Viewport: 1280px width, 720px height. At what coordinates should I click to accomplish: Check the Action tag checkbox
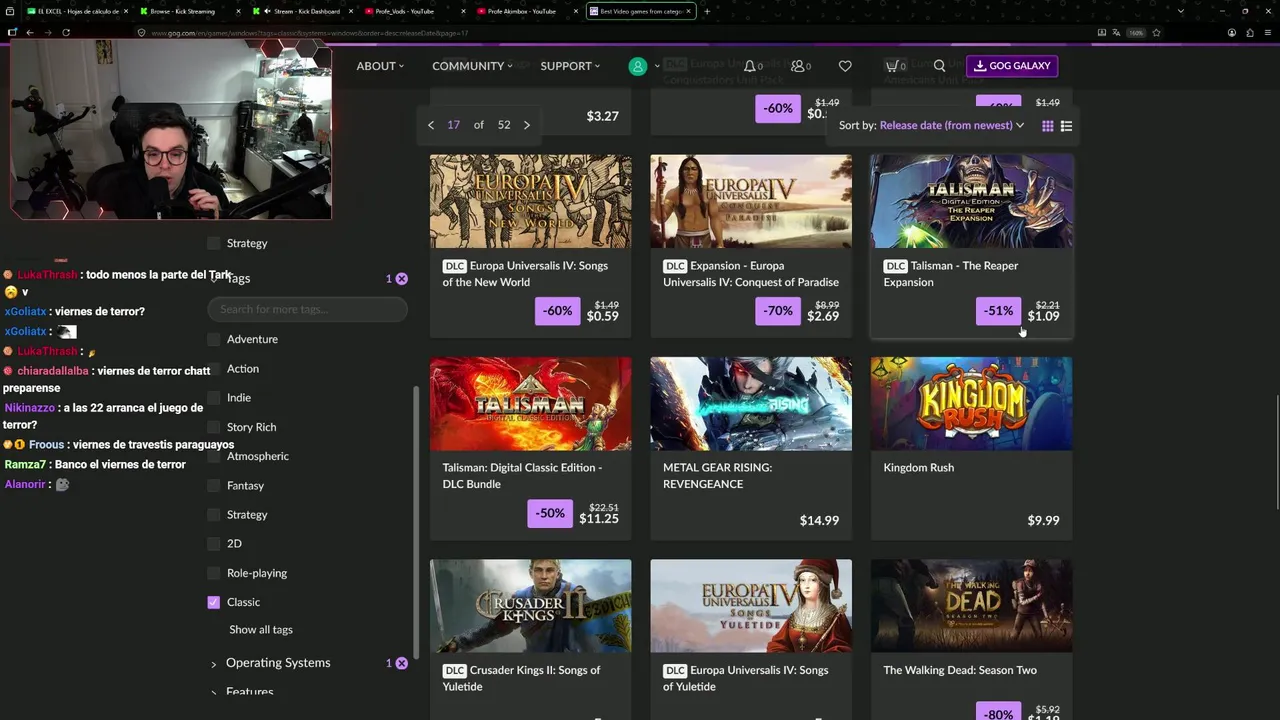[x=213, y=369]
